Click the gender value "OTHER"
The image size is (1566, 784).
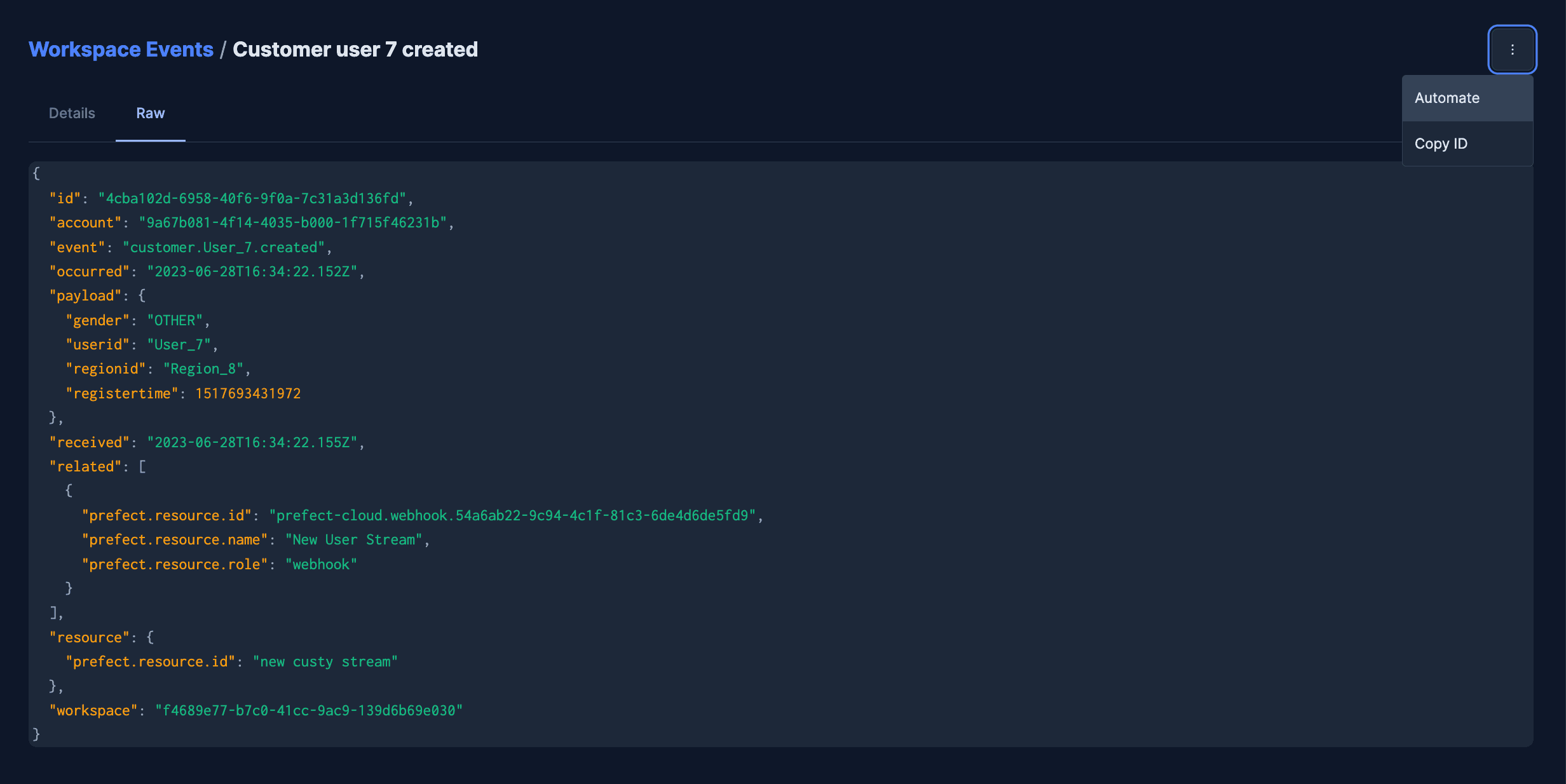pos(175,321)
